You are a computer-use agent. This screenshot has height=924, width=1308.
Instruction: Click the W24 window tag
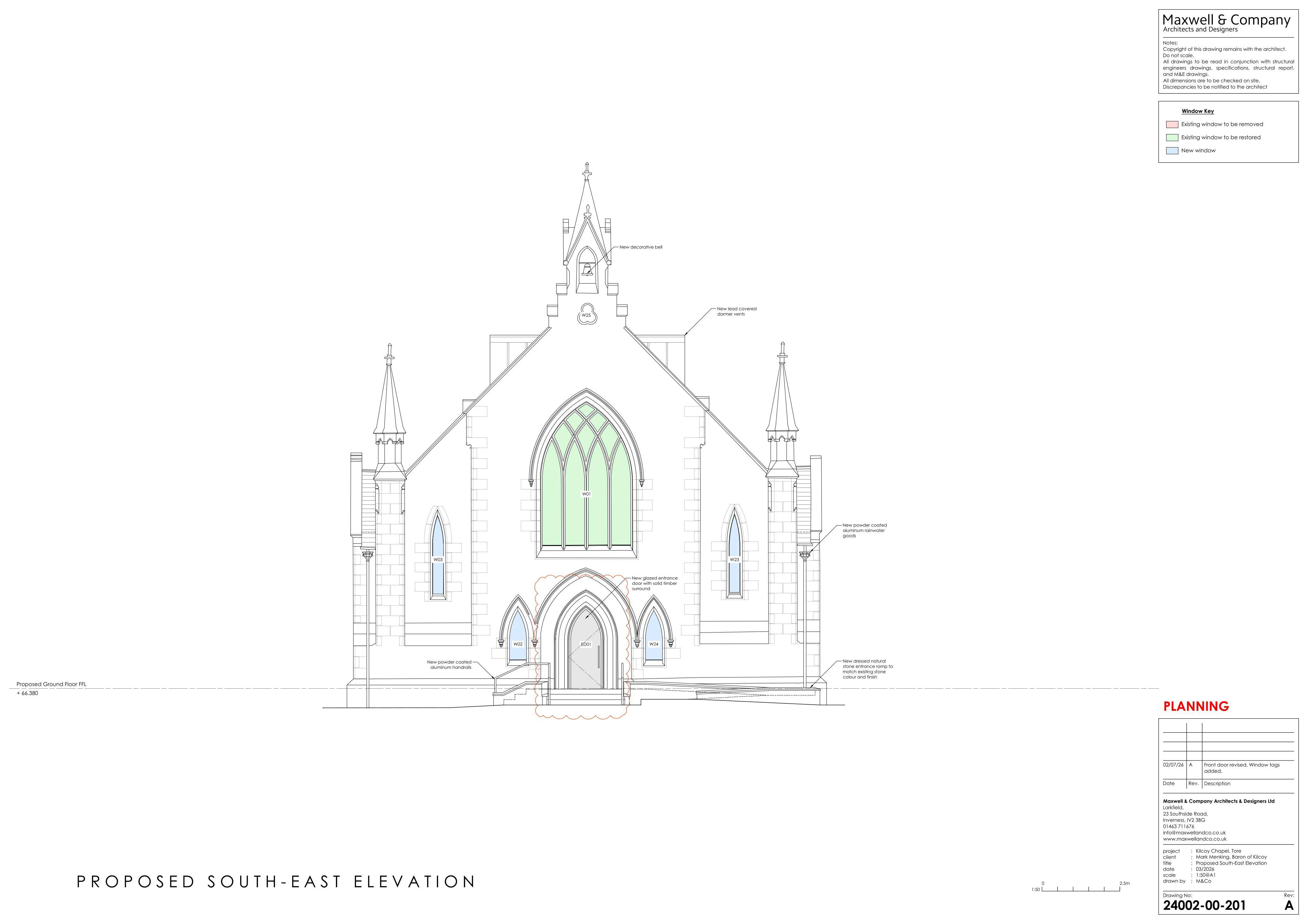tap(654, 644)
